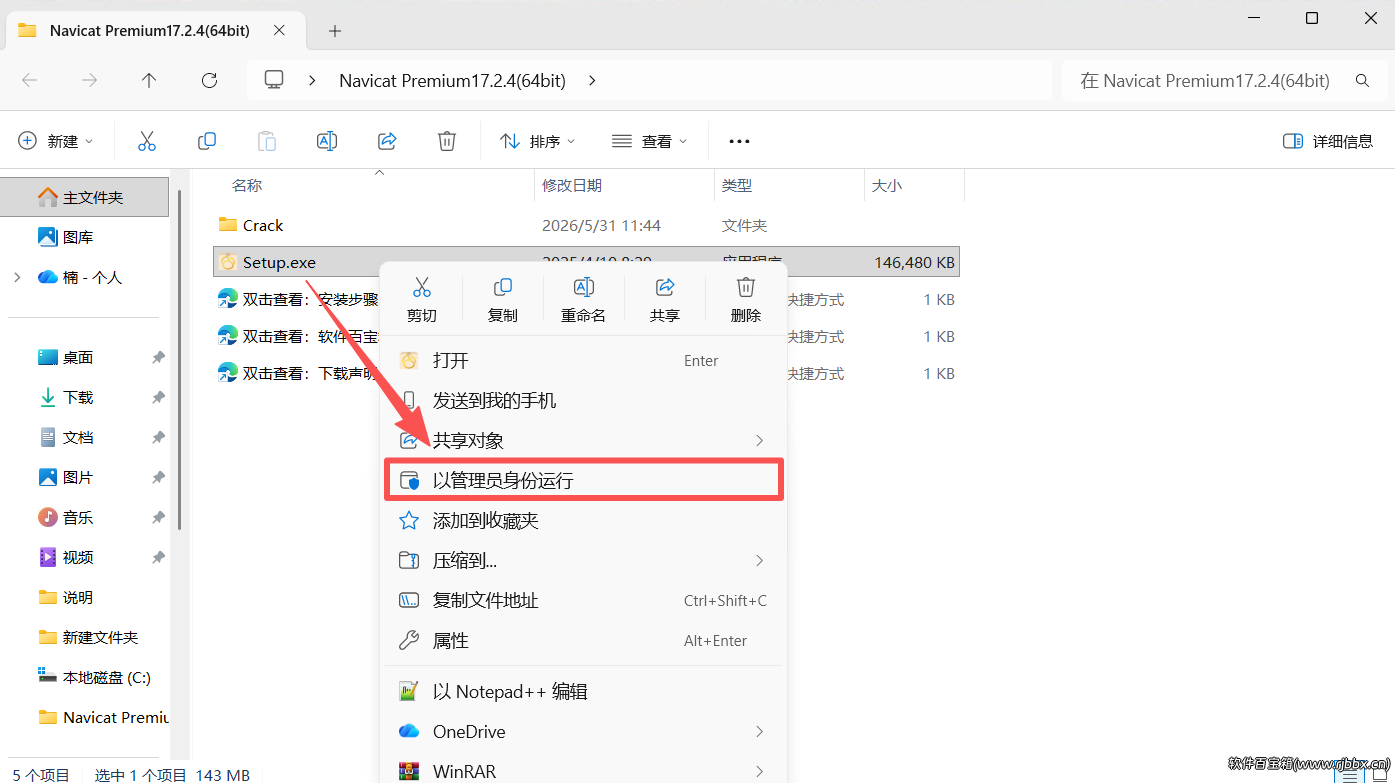Click the chevron after the Navicat breadcrumb
Screen dimensions: 1395x783
tap(592, 81)
